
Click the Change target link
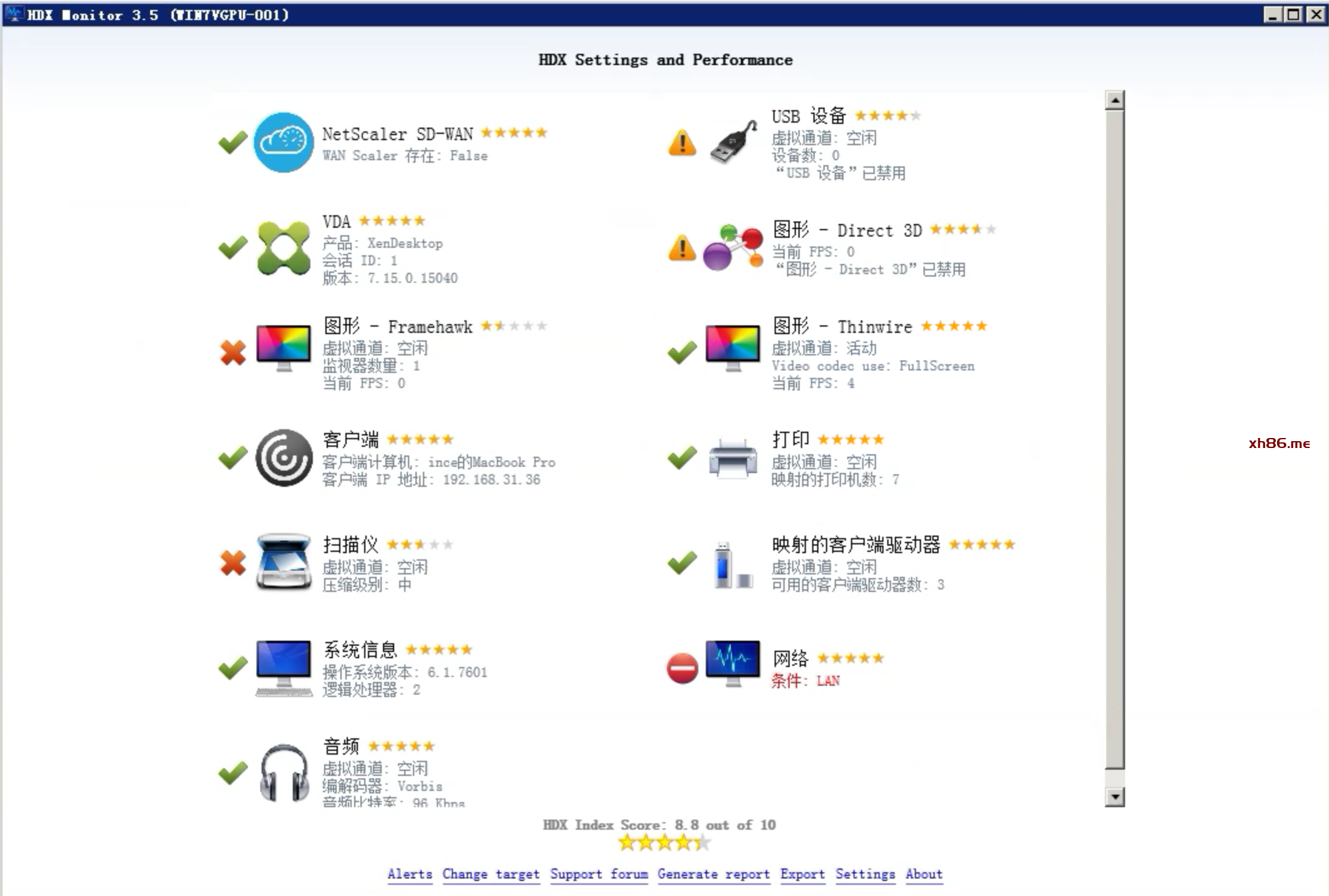[x=491, y=874]
